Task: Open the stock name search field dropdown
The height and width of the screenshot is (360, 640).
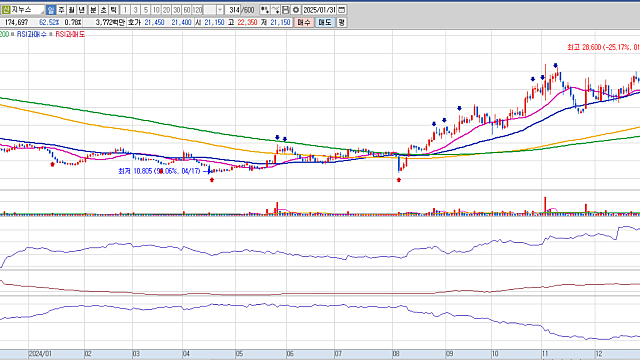Action: [x=42, y=12]
